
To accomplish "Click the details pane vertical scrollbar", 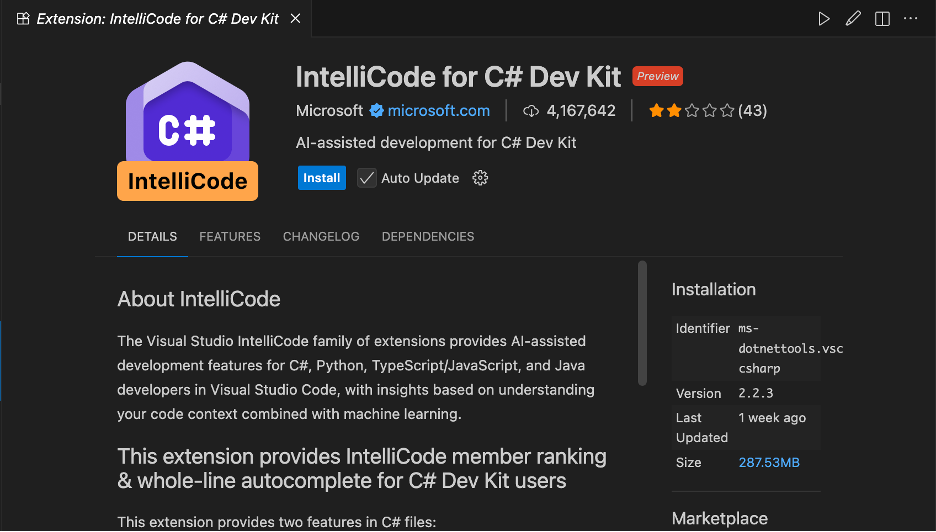I will pyautogui.click(x=642, y=323).
